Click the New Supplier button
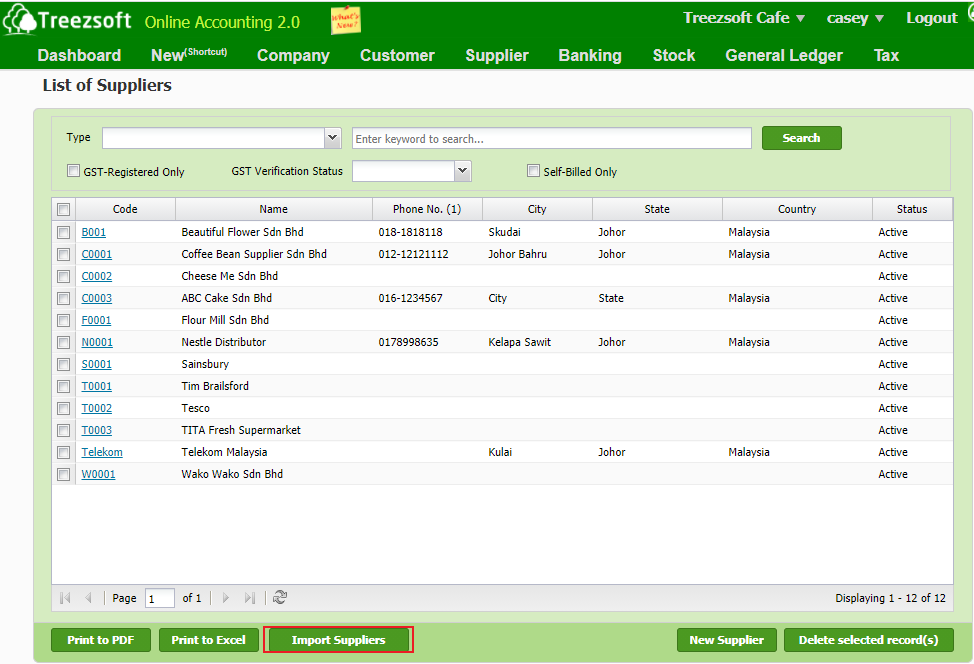Image resolution: width=974 pixels, height=664 pixels. click(x=726, y=640)
